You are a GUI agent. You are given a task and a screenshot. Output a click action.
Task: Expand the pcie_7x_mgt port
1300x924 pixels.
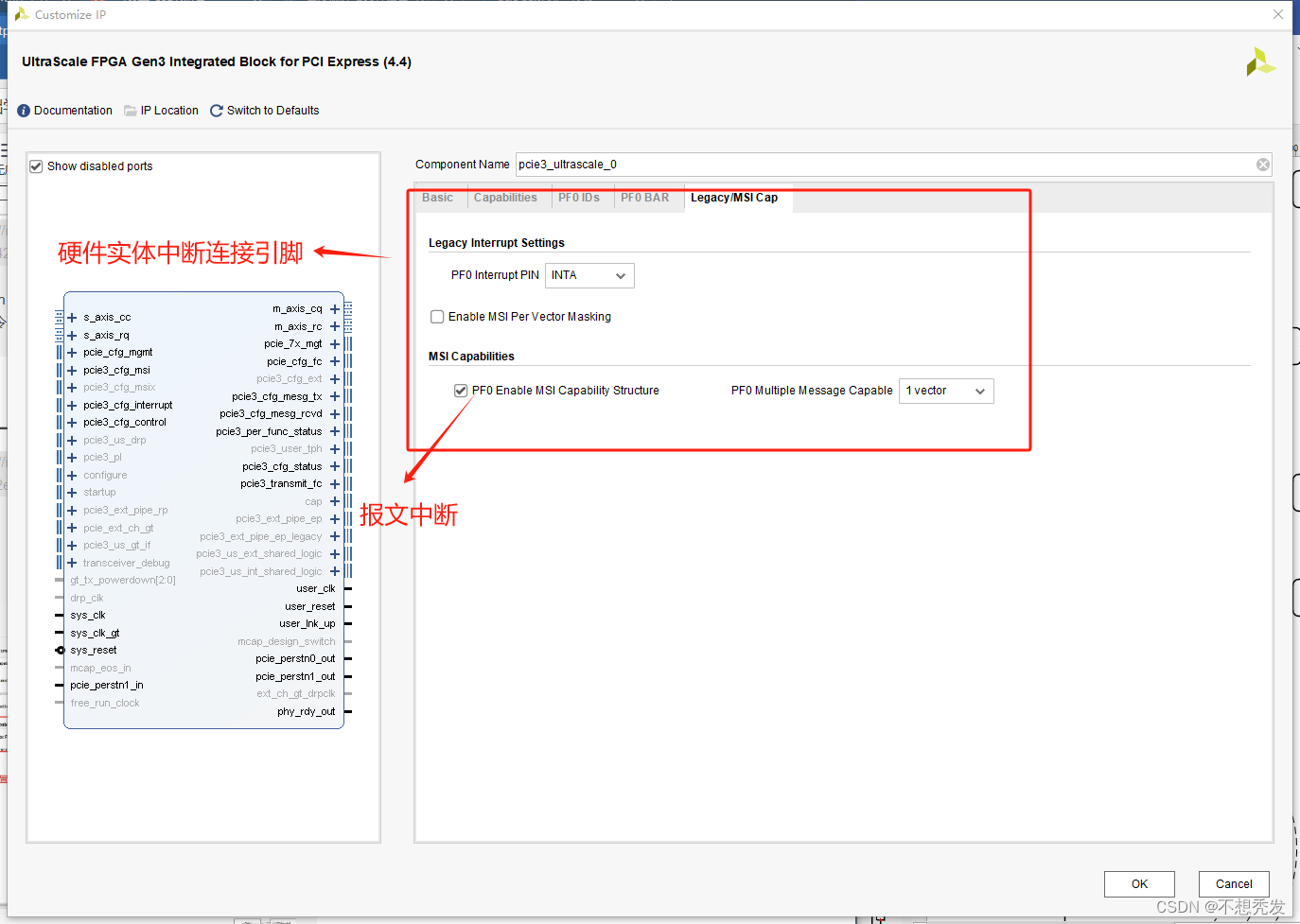pos(335,344)
